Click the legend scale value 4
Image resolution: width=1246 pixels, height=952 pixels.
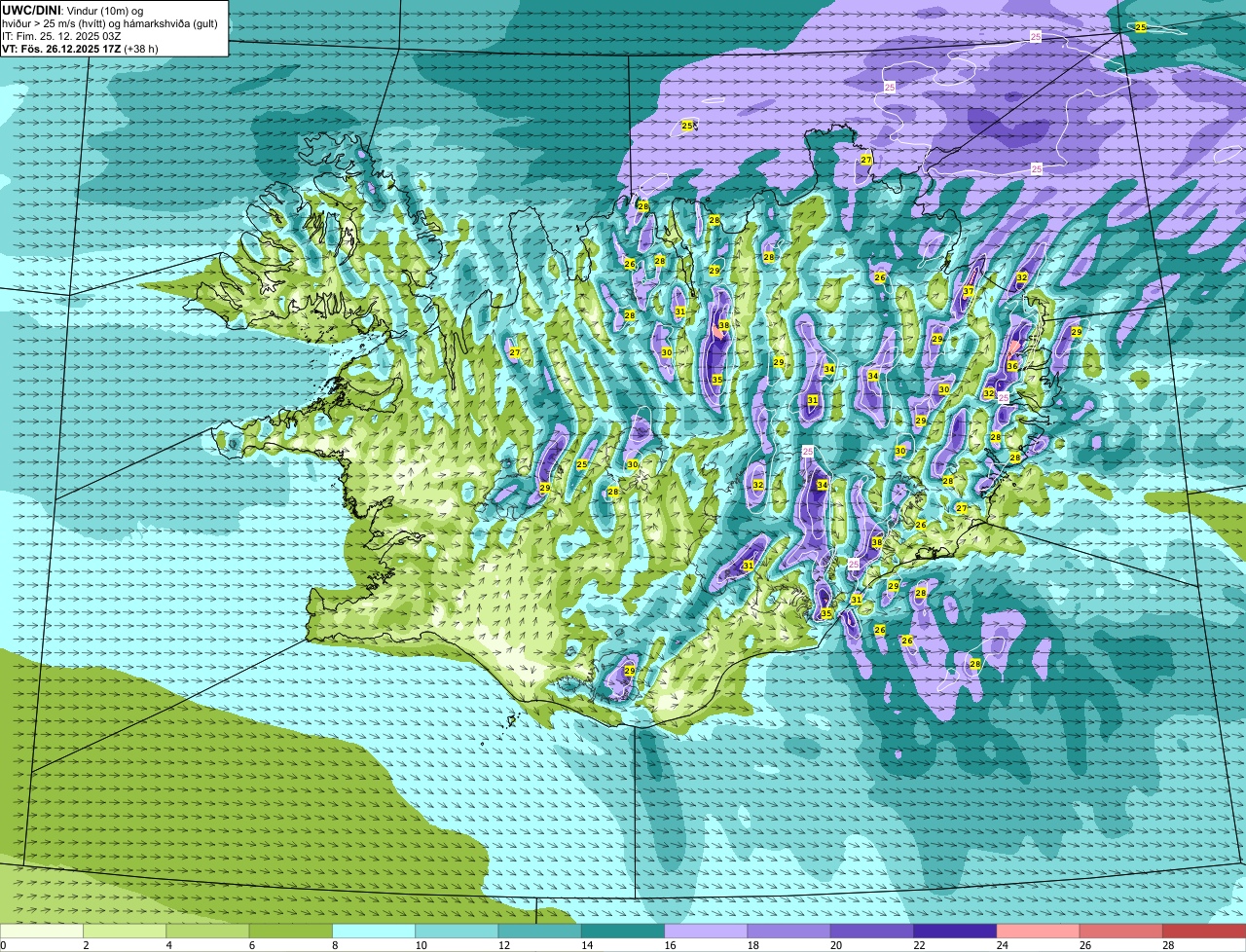click(168, 945)
